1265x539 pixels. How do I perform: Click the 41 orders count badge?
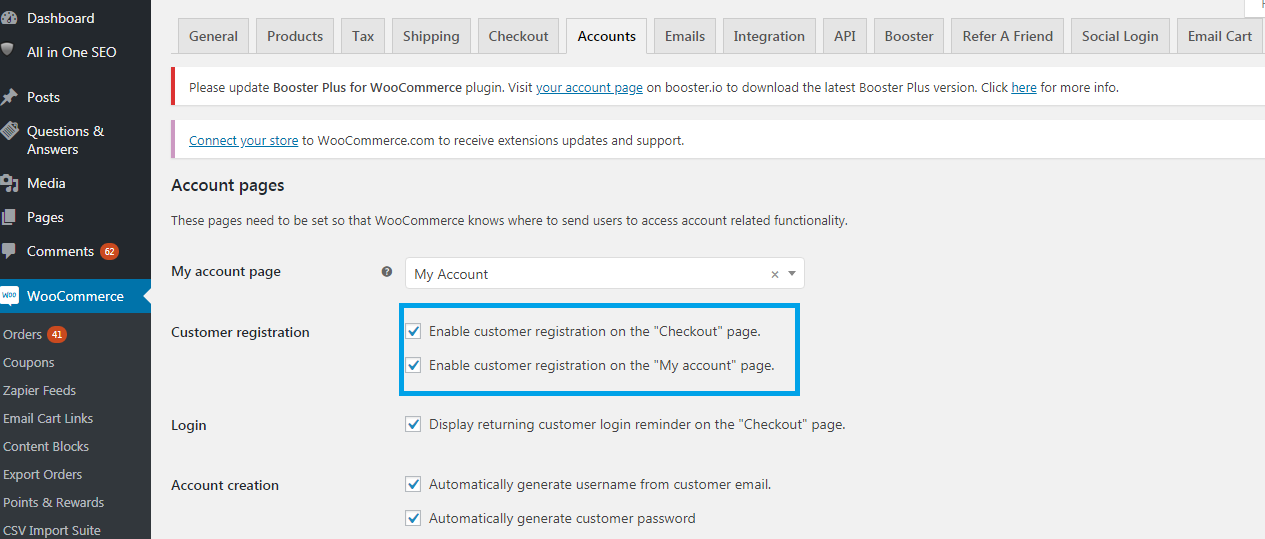click(x=56, y=334)
